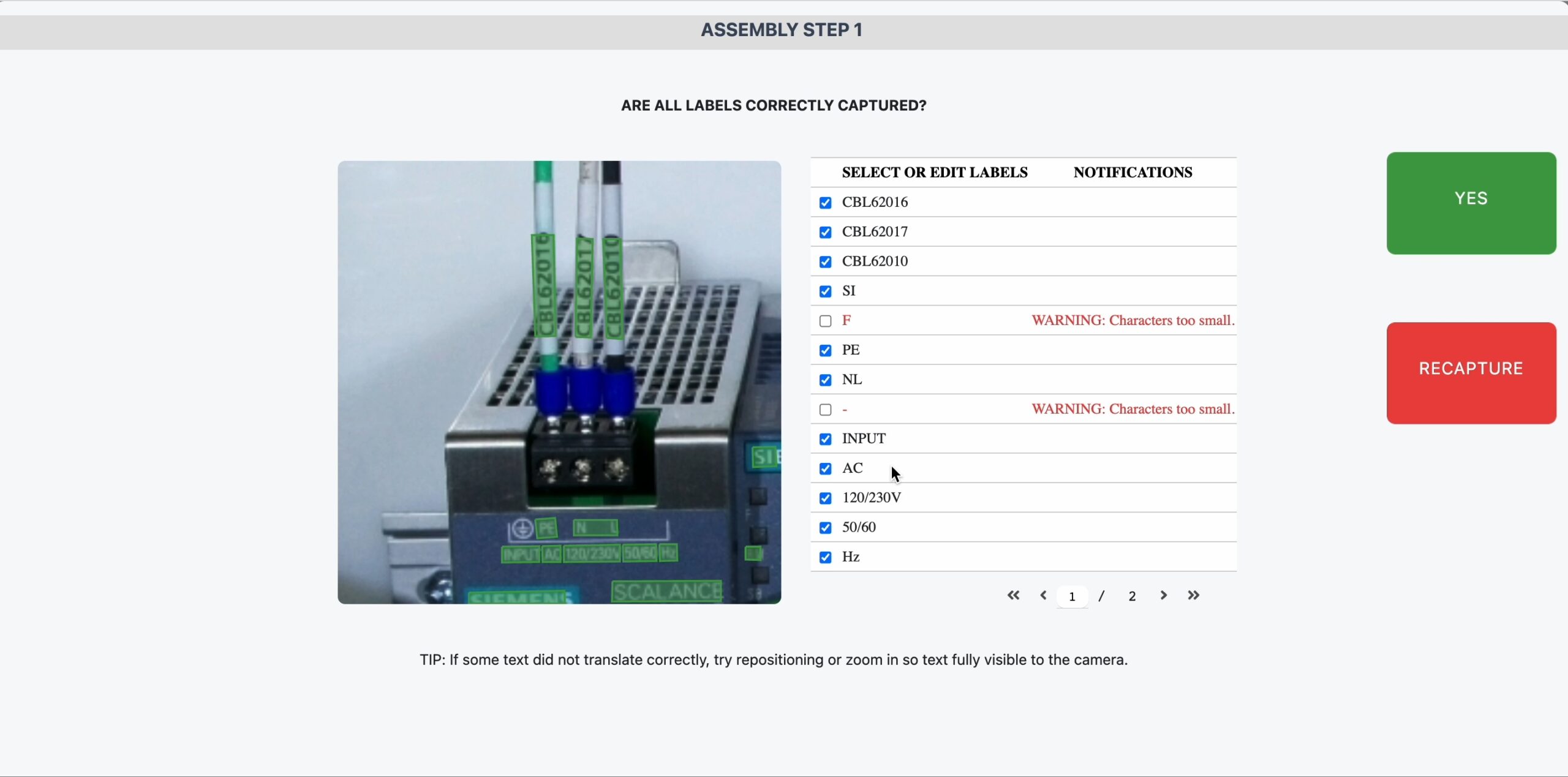The width and height of the screenshot is (1568, 777).
Task: Edit the CBL62010 label text
Action: point(875,261)
